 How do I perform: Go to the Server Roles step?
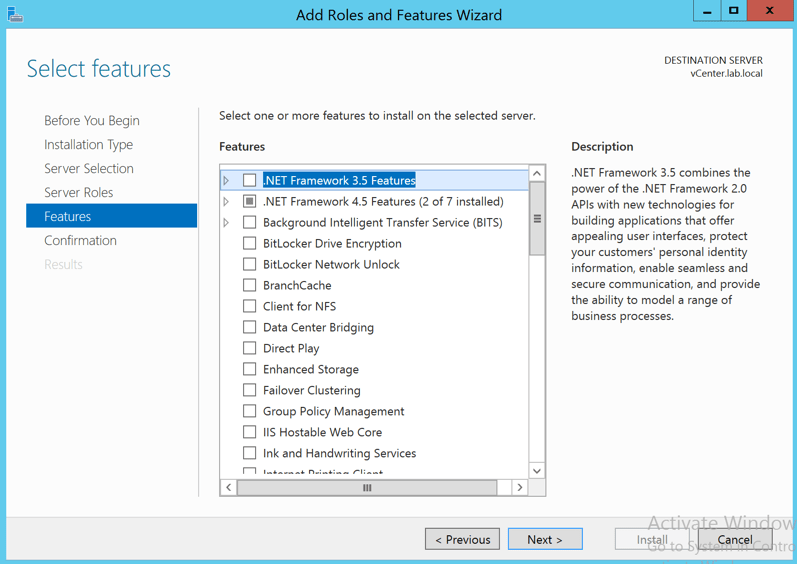pyautogui.click(x=78, y=193)
